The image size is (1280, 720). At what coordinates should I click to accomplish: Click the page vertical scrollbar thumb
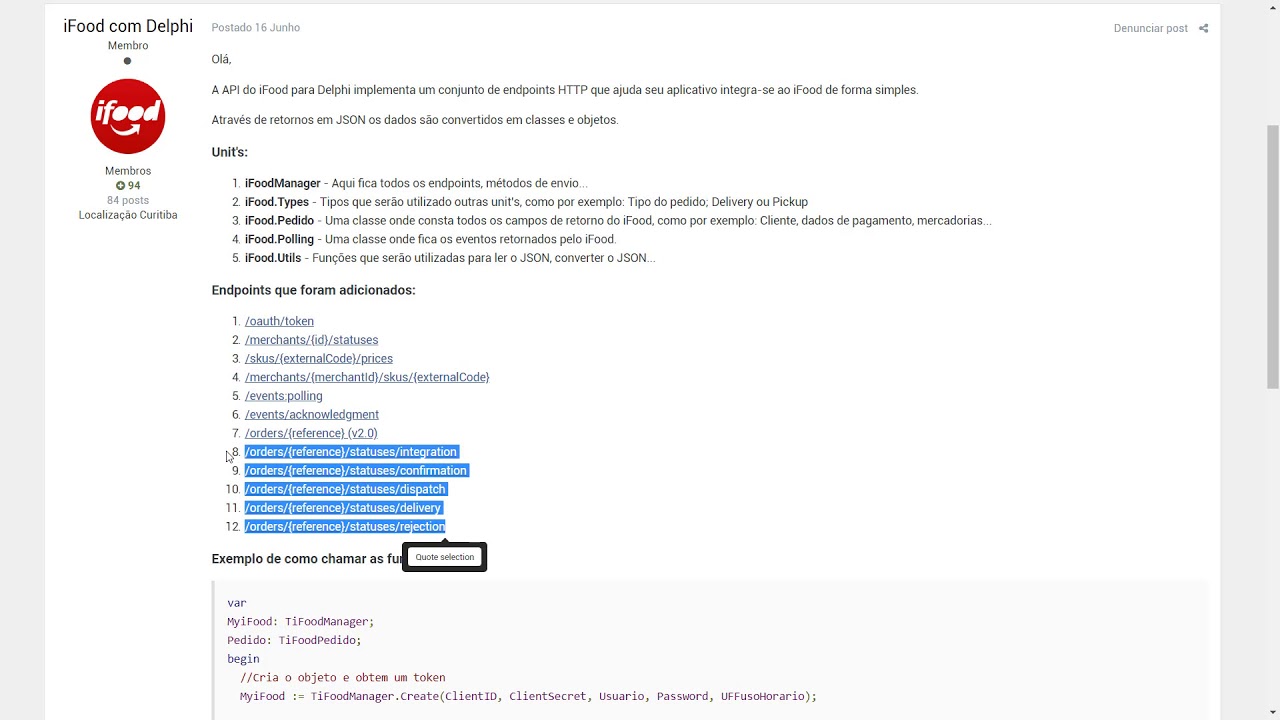coord(1273,257)
